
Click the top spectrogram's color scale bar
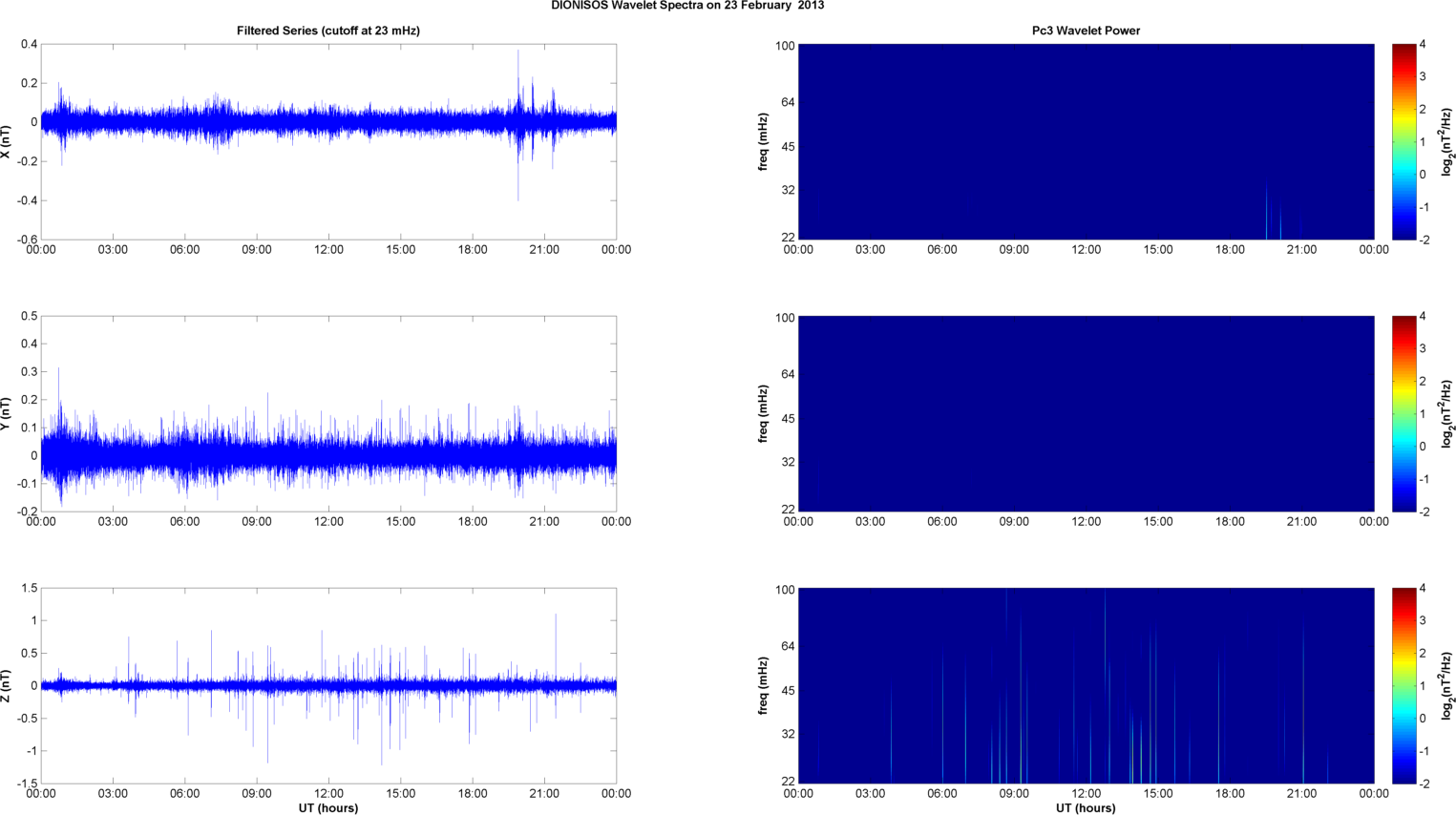[1403, 141]
